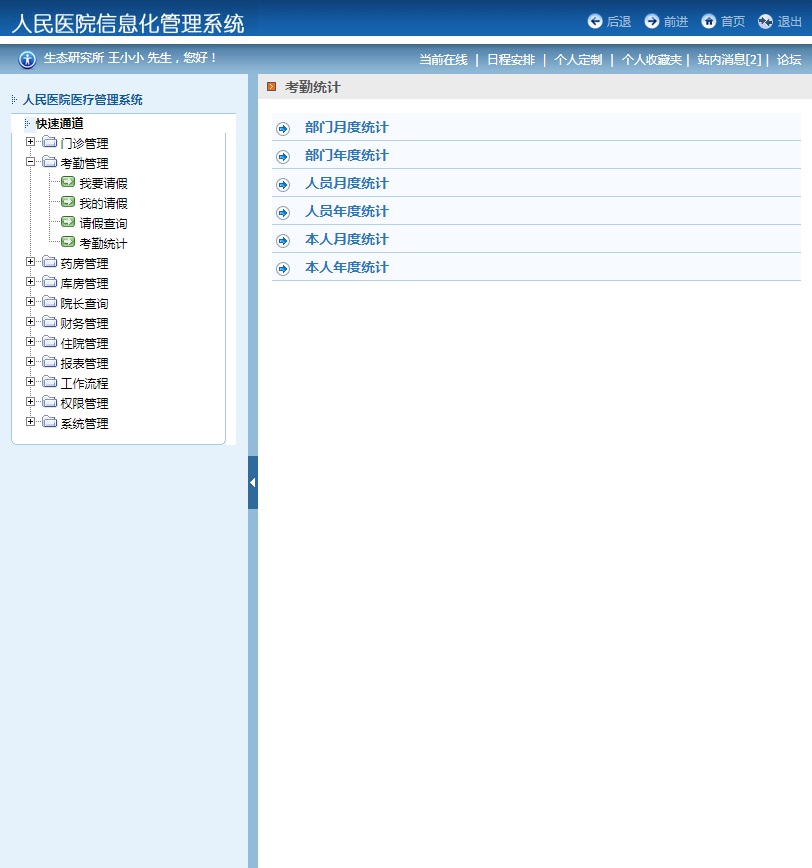This screenshot has width=812, height=868.
Task: Expand the 系统管理 tree node
Action: (31, 422)
